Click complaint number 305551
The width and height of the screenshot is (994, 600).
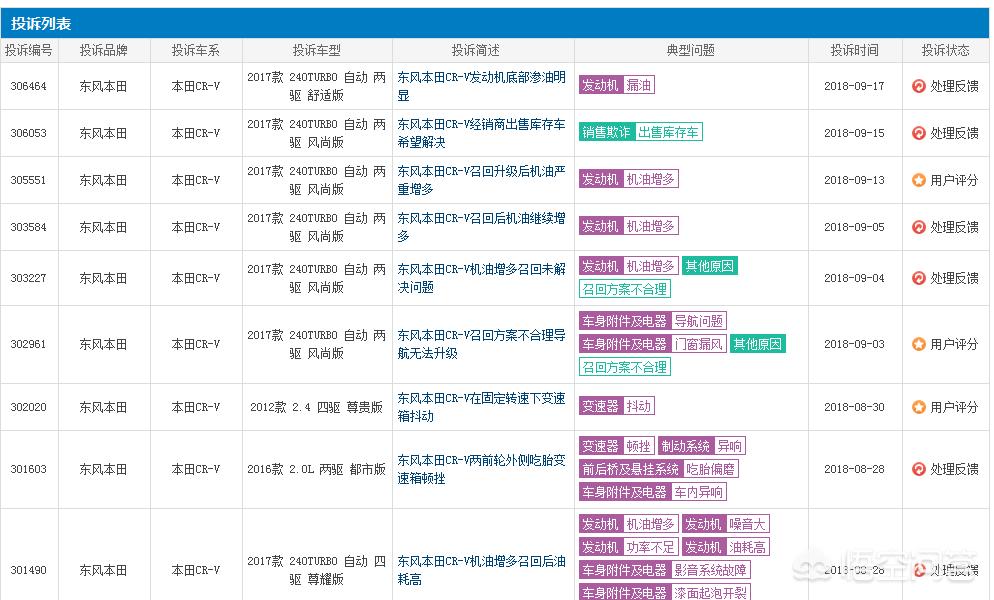tap(29, 180)
